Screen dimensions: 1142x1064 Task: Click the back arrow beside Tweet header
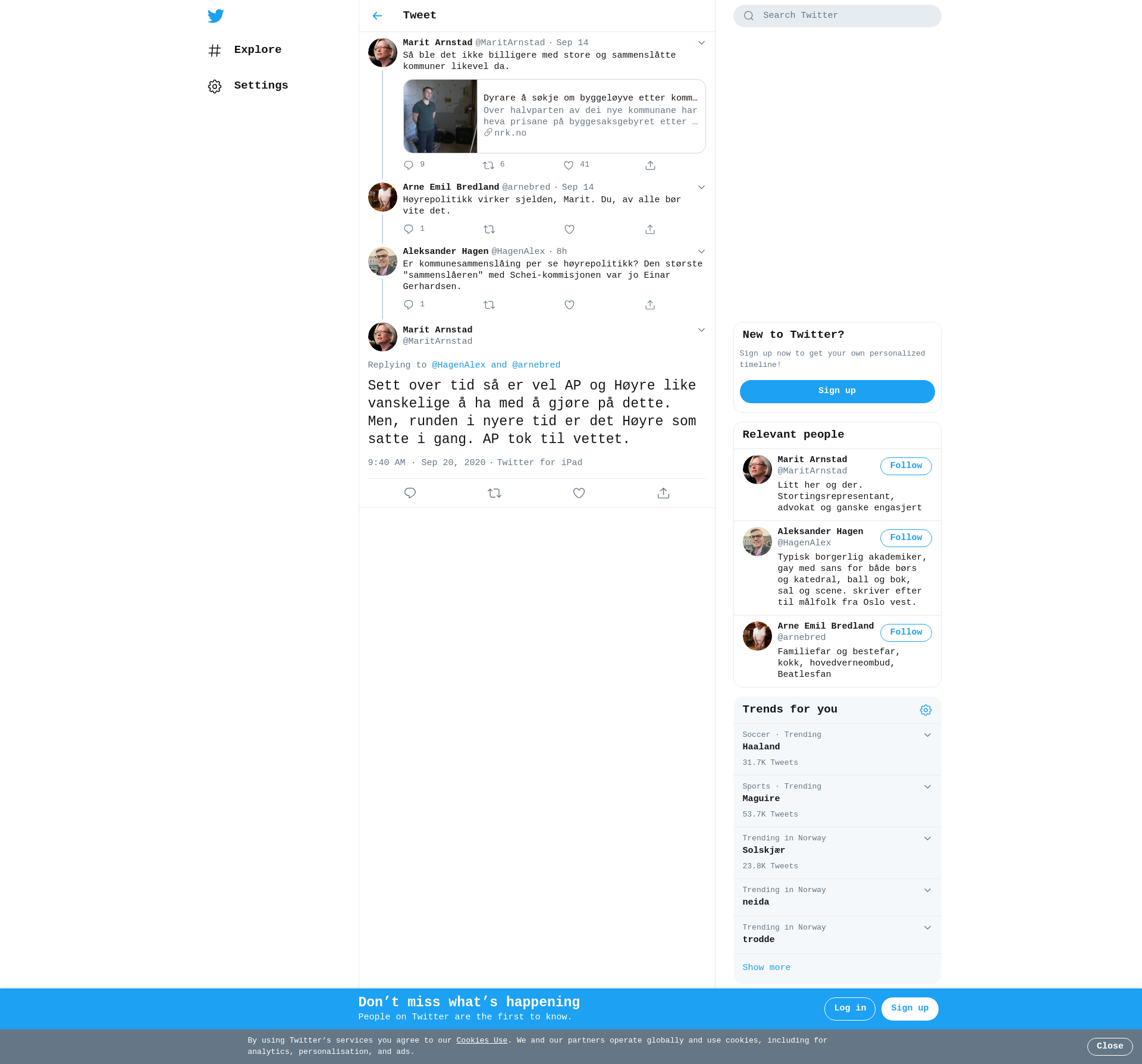(x=377, y=16)
